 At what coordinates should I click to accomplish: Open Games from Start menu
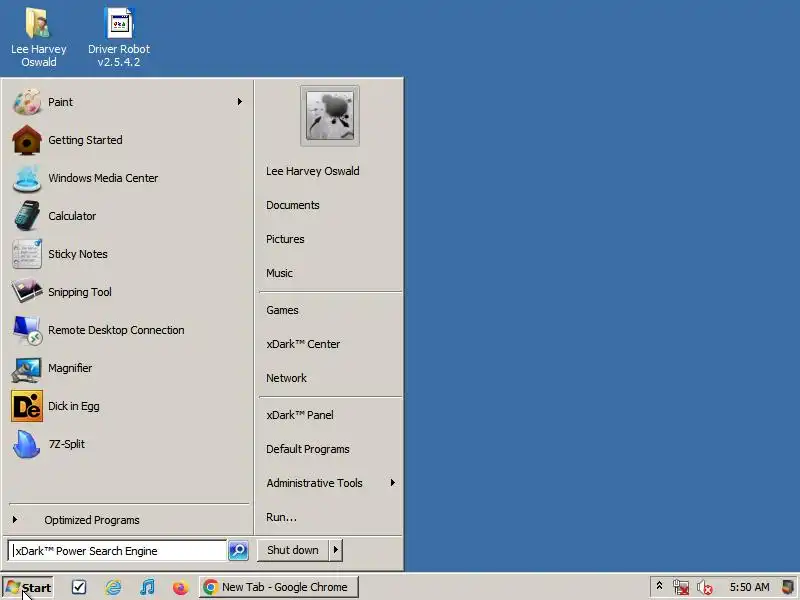282,310
